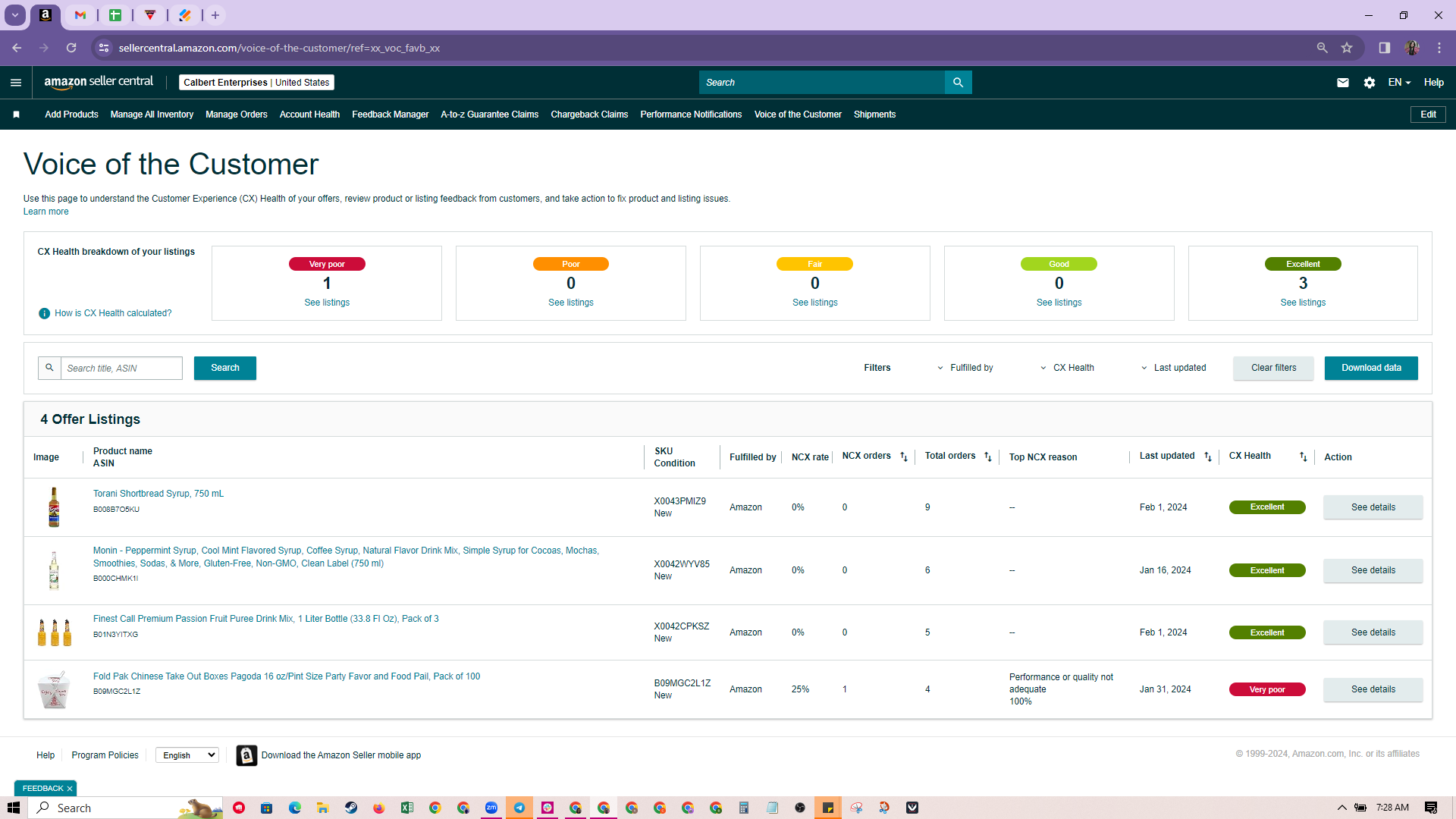This screenshot has width=1456, height=819.
Task: Click the Amazon Seller app icon in footer
Action: click(246, 755)
